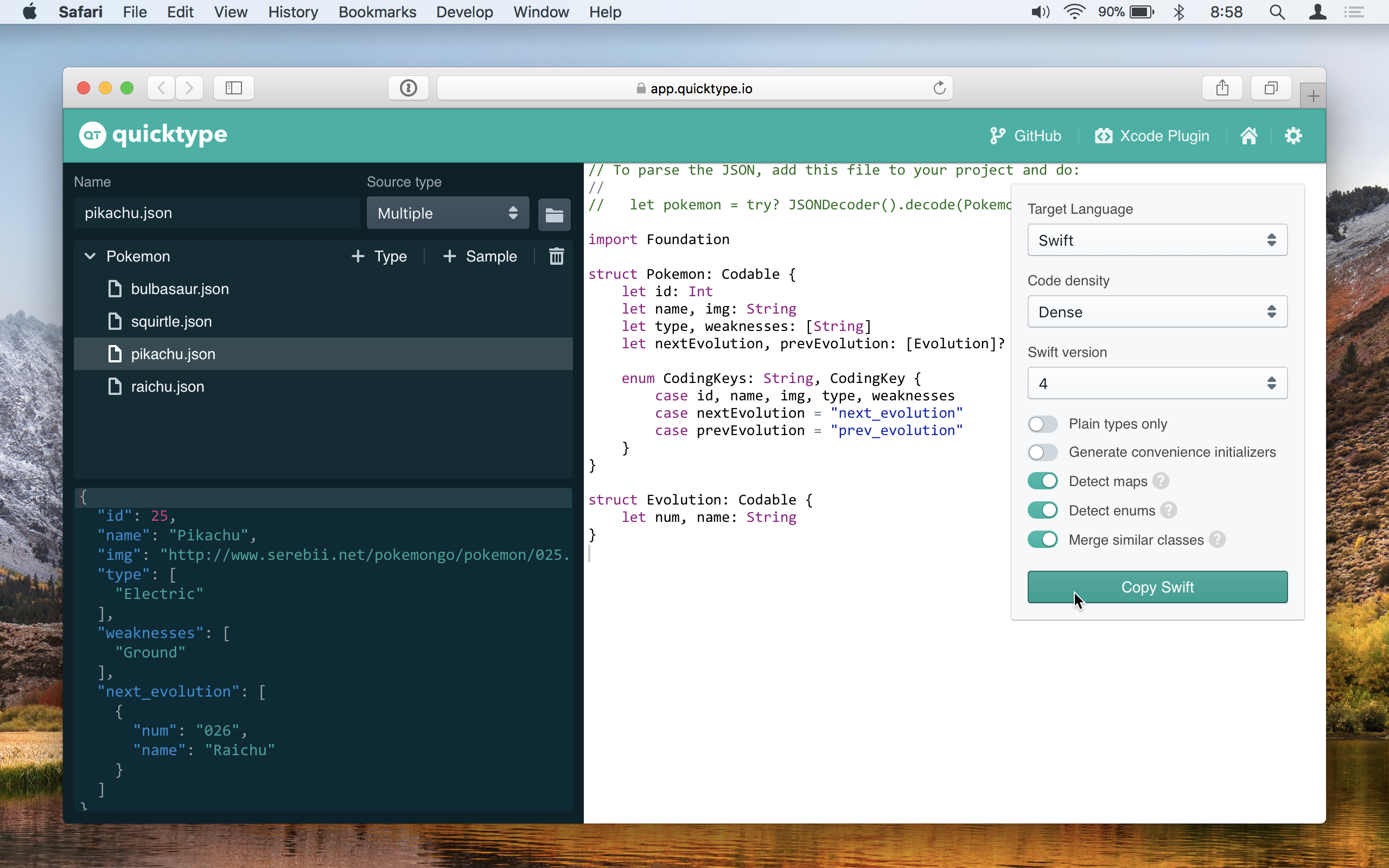
Task: Click the quicktype home icon
Action: (x=1250, y=136)
